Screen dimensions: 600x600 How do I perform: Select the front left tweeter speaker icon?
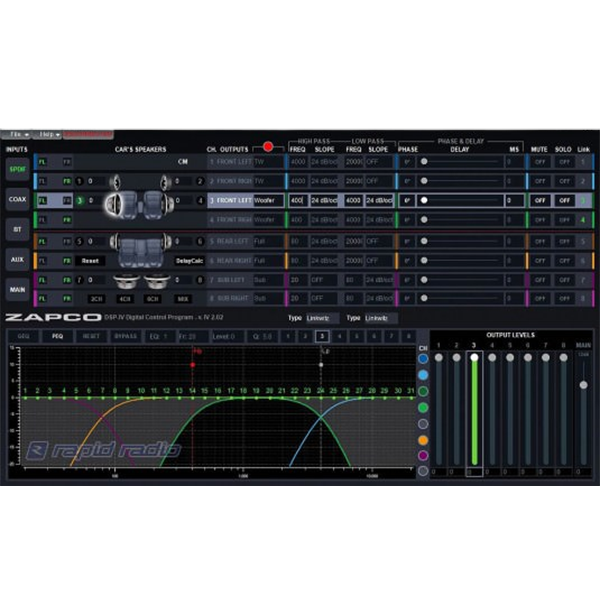(115, 182)
